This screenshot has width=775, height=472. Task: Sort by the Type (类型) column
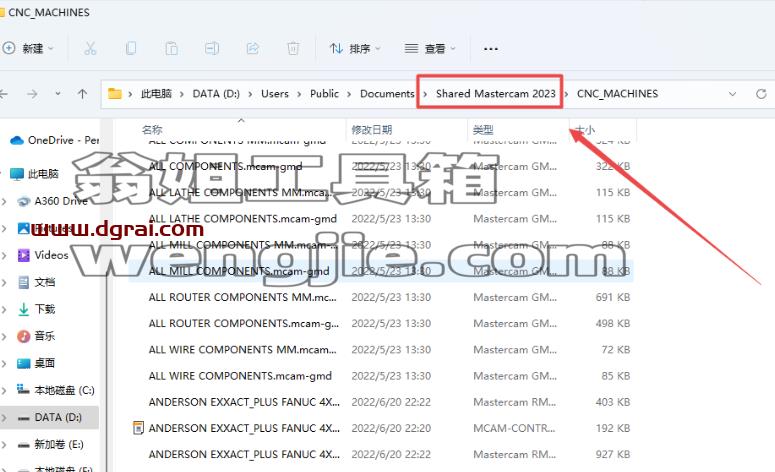[x=483, y=129]
